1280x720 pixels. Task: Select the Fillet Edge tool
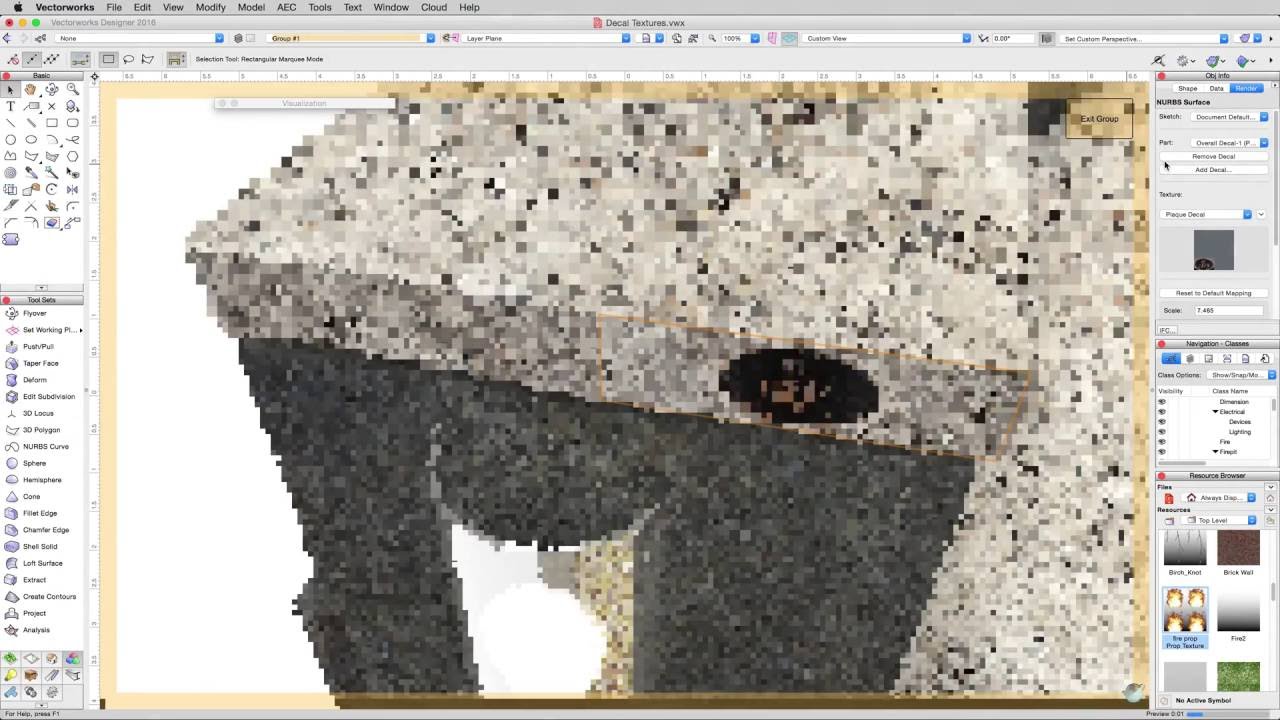click(40, 513)
